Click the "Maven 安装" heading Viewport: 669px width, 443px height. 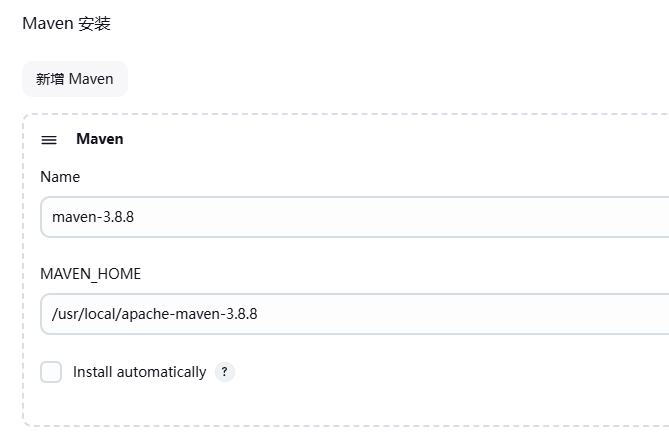click(x=66, y=24)
